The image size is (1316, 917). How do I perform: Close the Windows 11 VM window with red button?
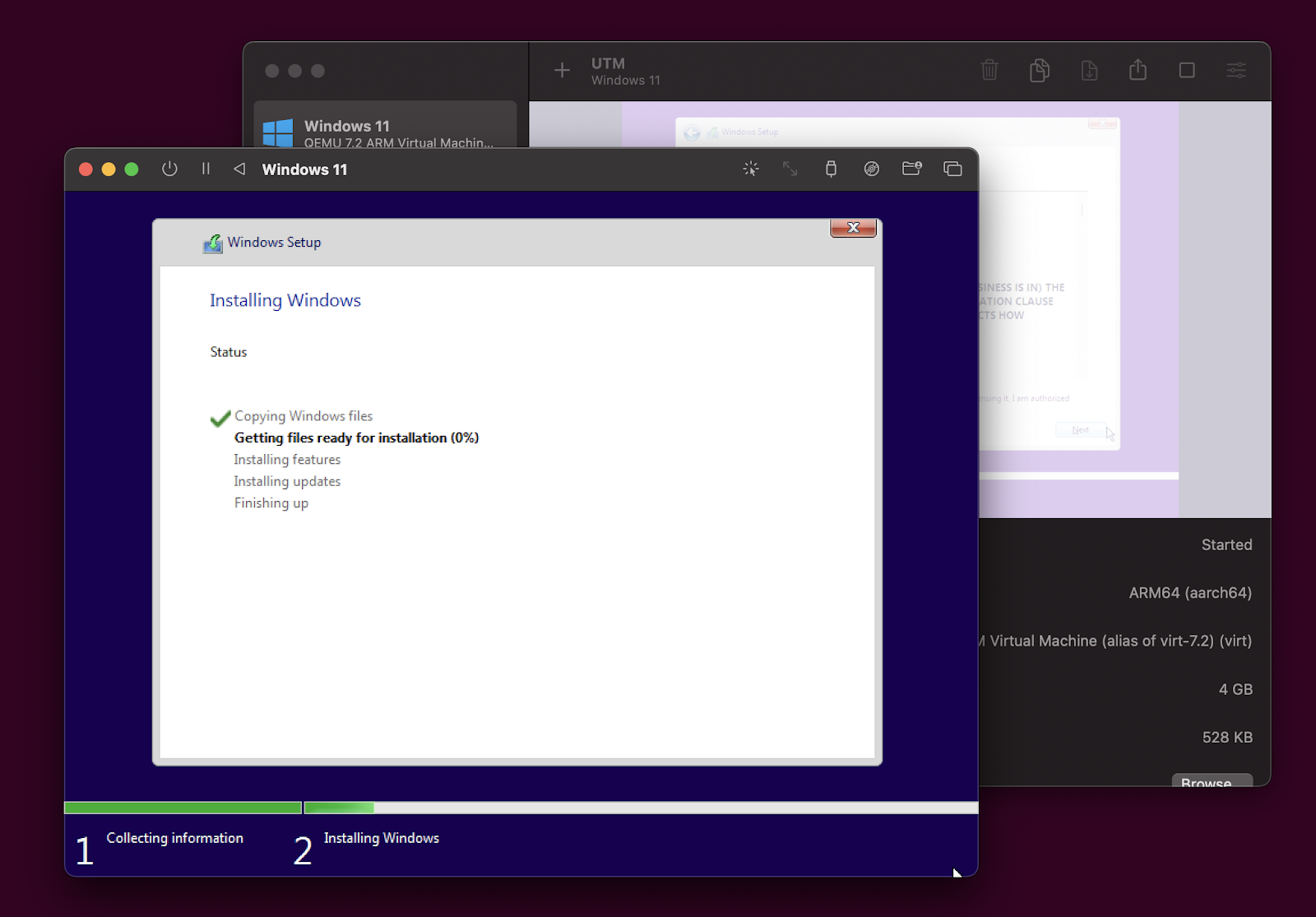pos(86,169)
